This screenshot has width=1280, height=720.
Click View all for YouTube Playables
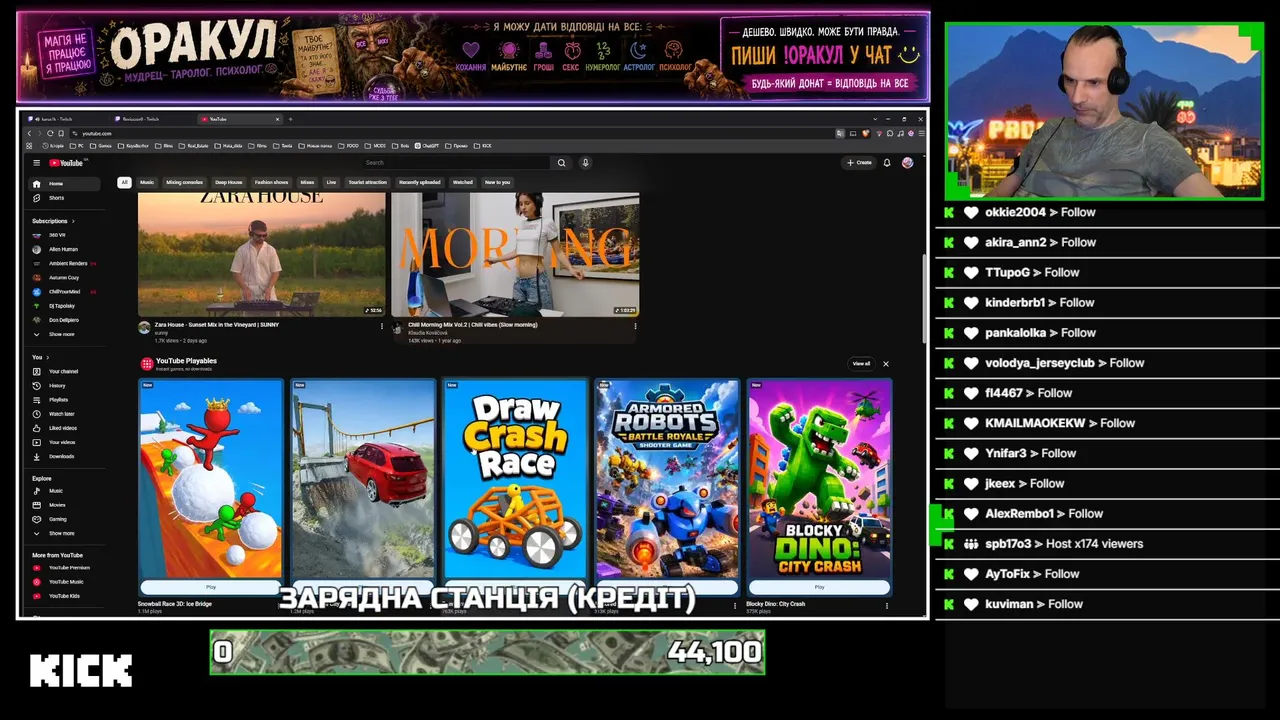click(x=861, y=364)
